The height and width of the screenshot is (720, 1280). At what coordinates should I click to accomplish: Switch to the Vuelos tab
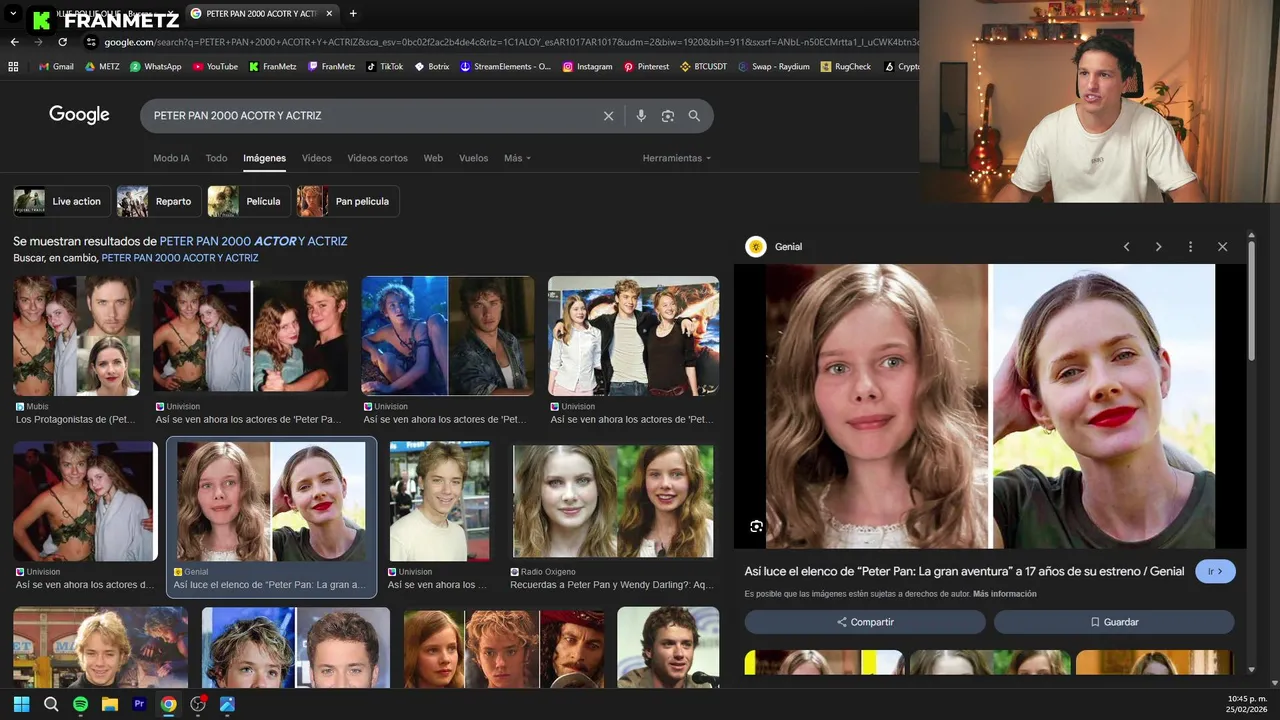[473, 158]
